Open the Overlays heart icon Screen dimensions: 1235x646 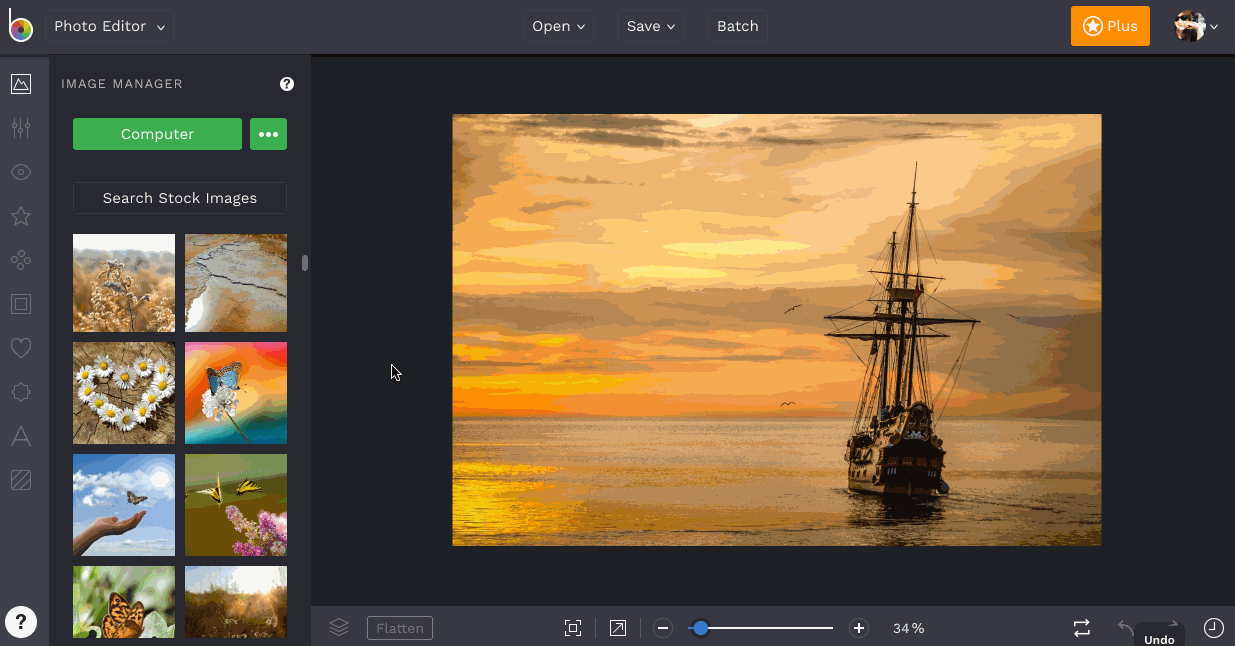point(21,348)
